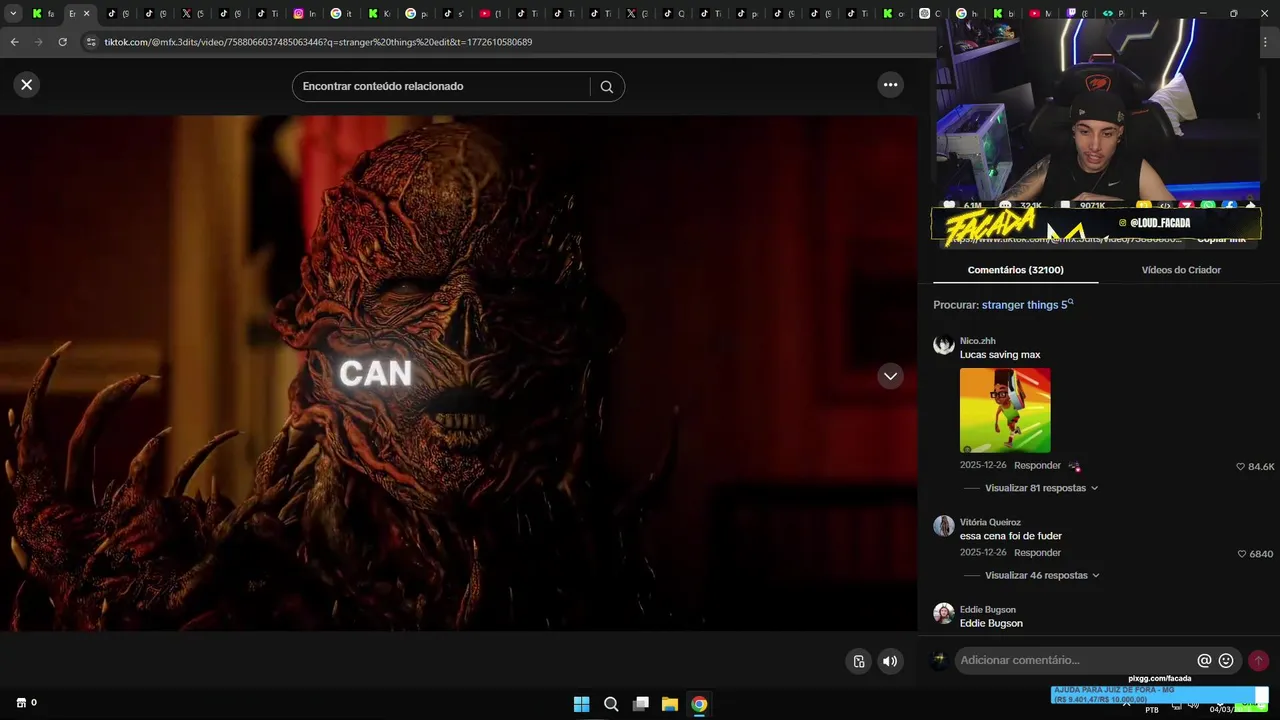Open the Nico.zhh commenter profile name

977,341
